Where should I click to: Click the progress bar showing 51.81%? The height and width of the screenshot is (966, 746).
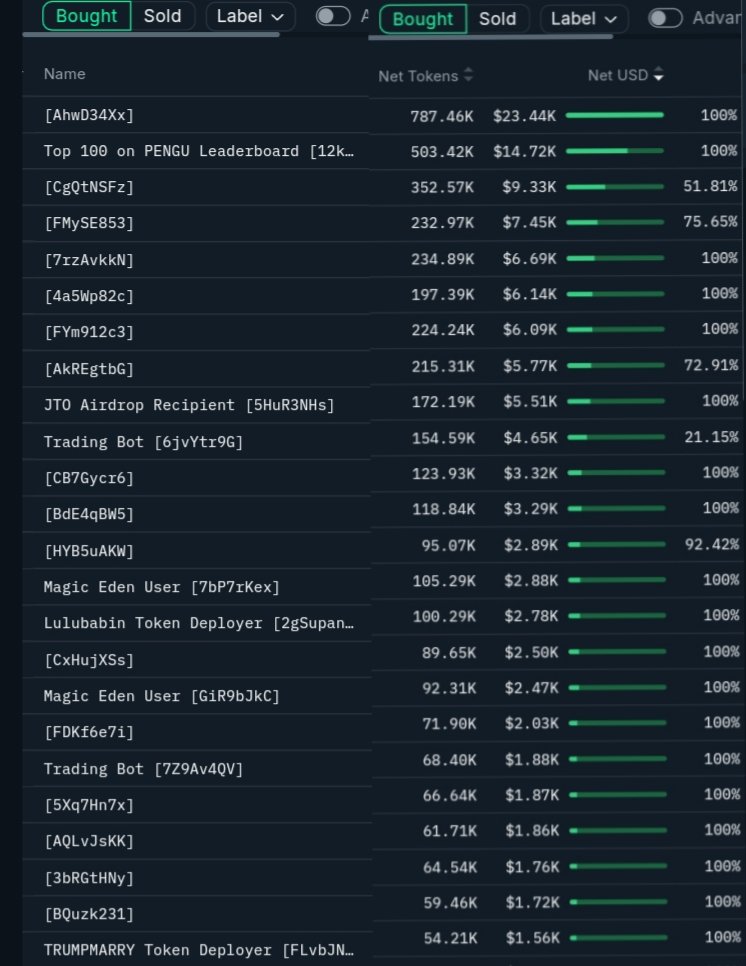(614, 187)
